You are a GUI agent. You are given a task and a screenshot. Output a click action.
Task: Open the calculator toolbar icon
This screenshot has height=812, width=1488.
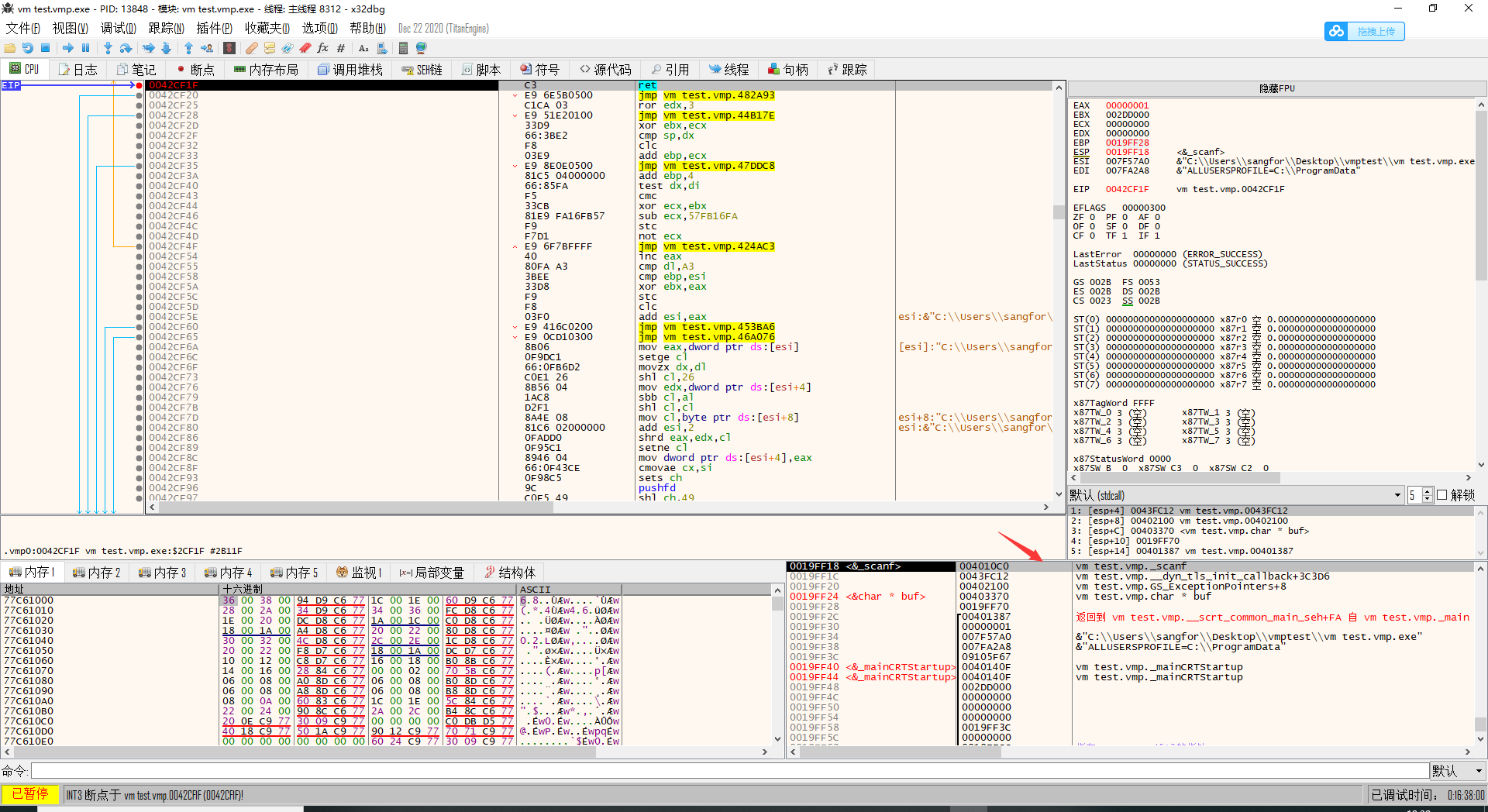(x=403, y=48)
